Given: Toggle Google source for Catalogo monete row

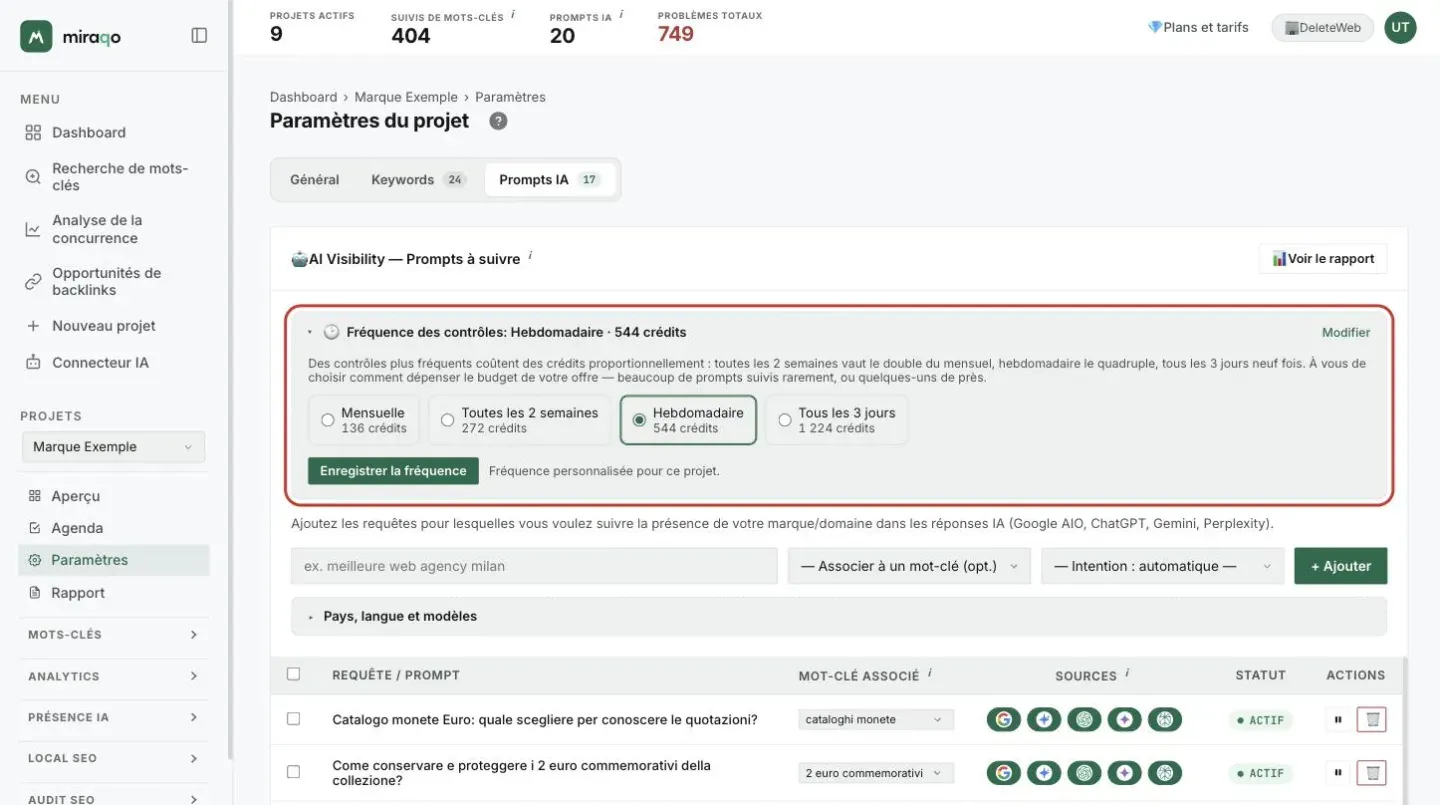Looking at the screenshot, I should pyautogui.click(x=1003, y=719).
